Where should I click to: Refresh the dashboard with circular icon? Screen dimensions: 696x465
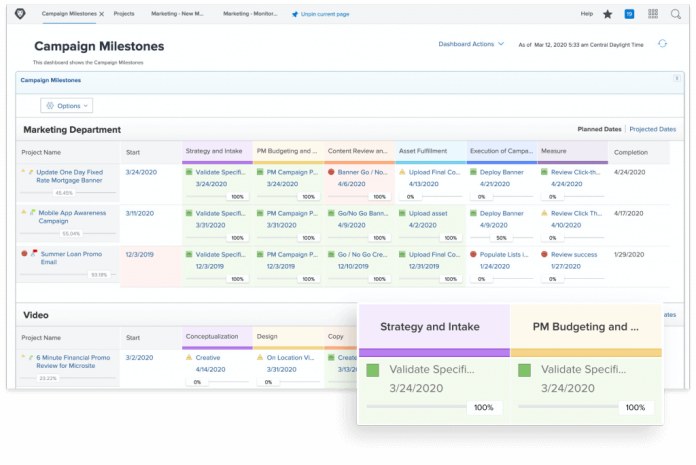pyautogui.click(x=662, y=43)
